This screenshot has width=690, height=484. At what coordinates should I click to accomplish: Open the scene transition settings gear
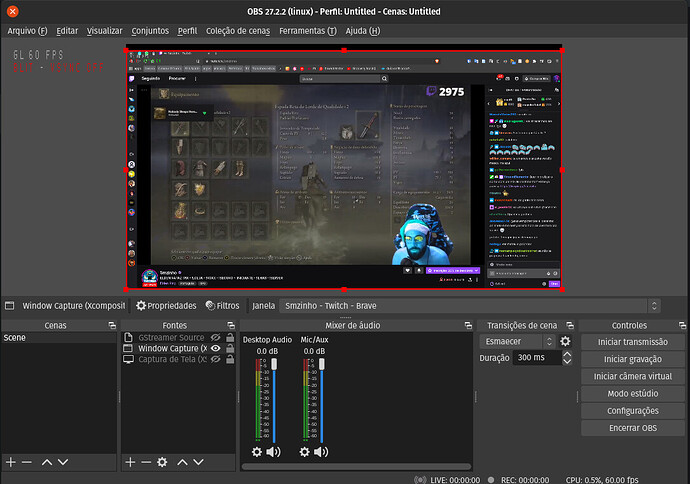(565, 342)
